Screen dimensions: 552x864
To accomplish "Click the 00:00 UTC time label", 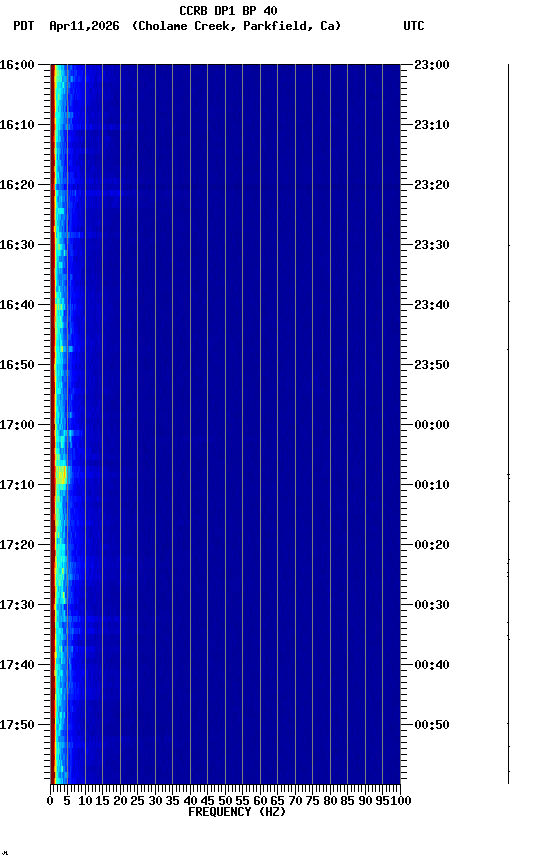I will click(432, 425).
